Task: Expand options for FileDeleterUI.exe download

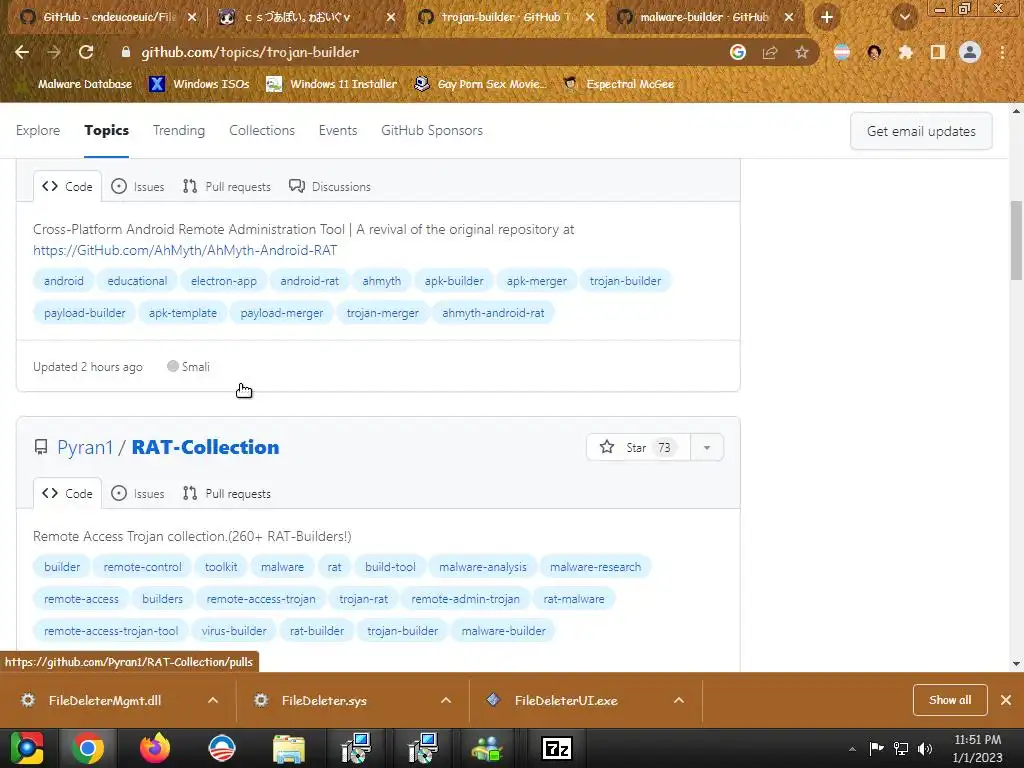Action: pos(679,701)
